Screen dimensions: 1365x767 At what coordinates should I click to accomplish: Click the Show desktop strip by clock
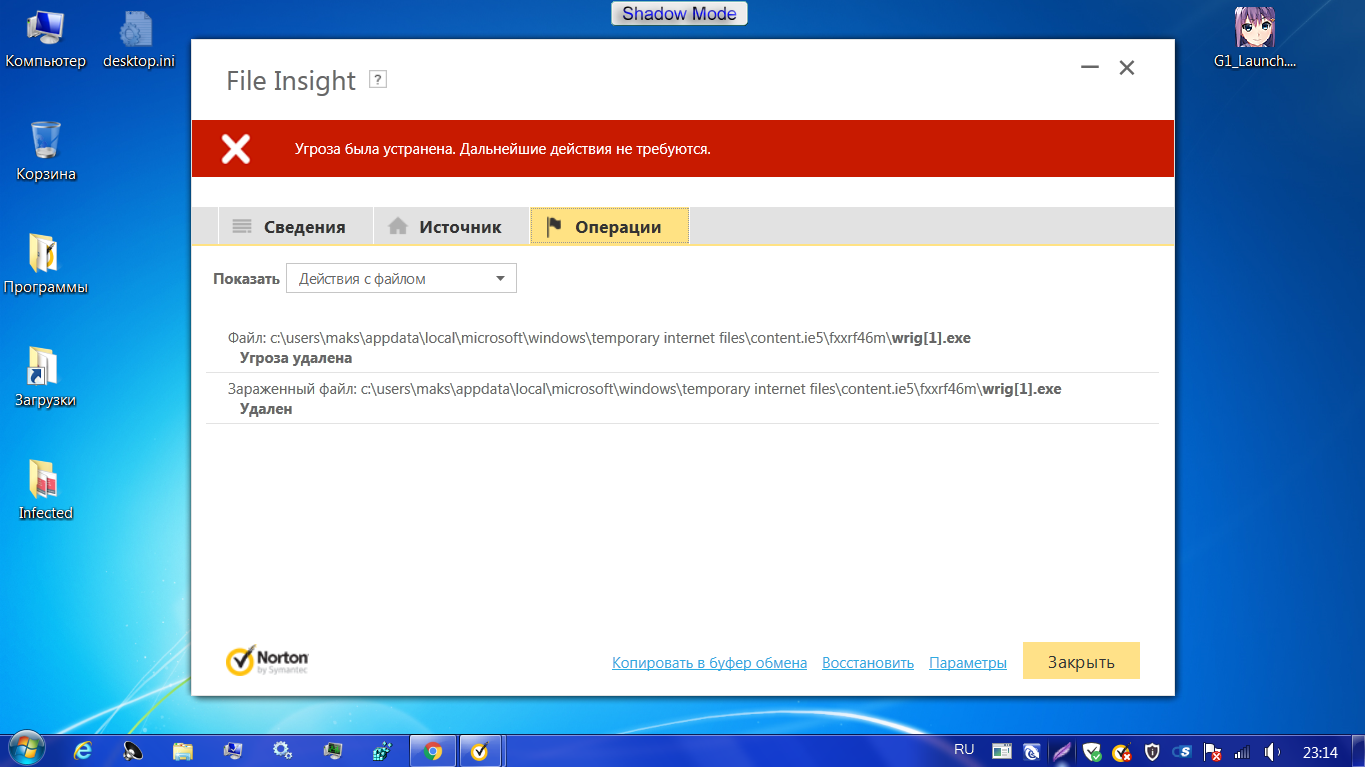[x=1357, y=751]
